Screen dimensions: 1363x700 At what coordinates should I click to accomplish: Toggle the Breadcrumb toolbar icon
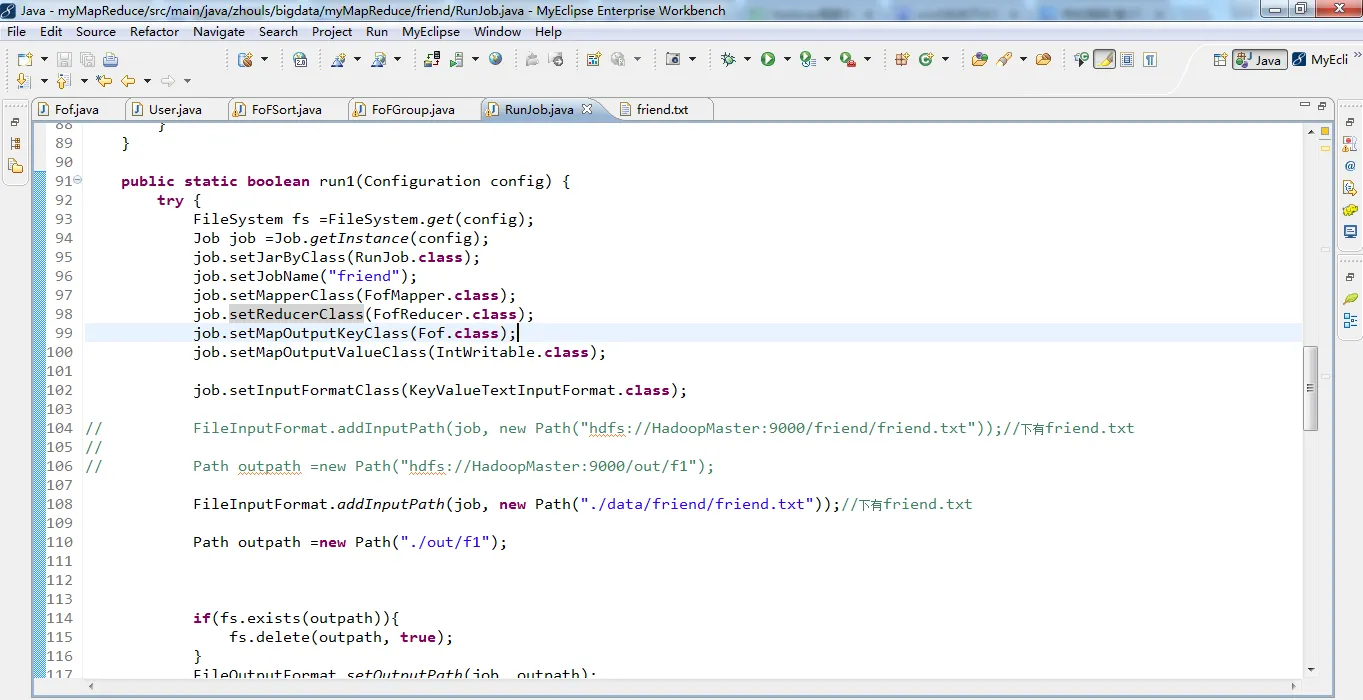tap(1082, 59)
